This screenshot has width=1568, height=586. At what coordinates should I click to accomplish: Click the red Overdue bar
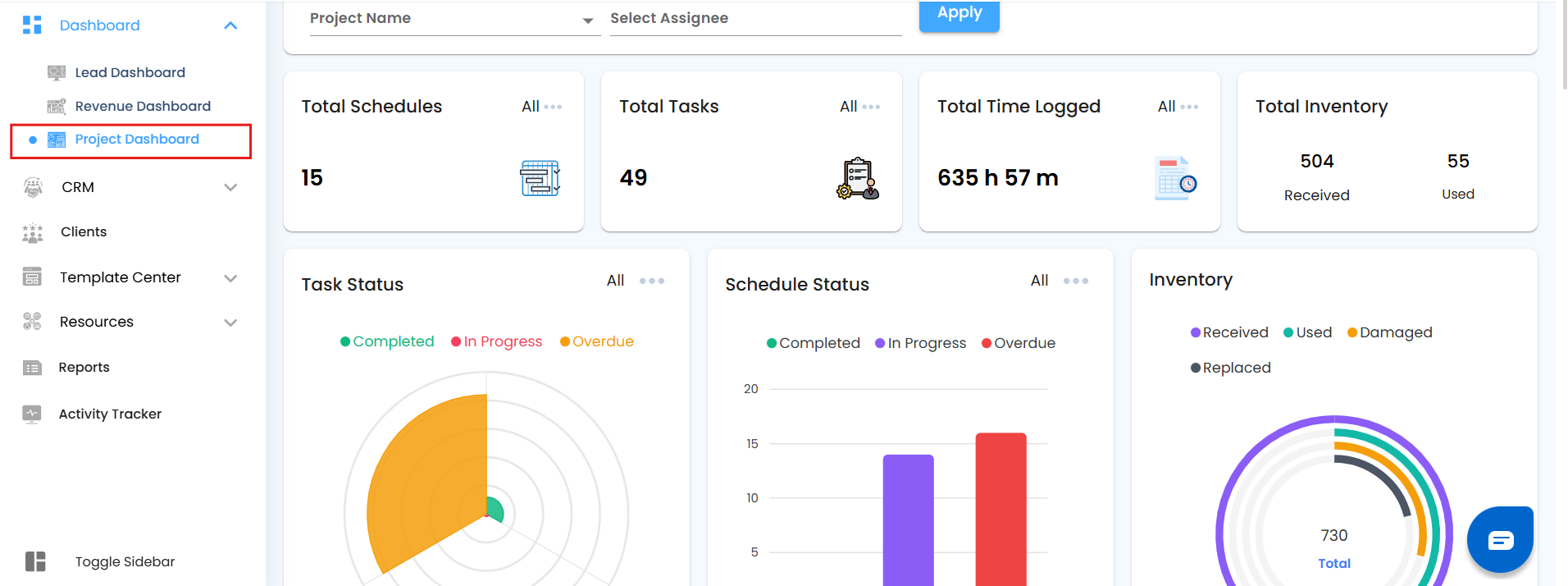point(1001,510)
